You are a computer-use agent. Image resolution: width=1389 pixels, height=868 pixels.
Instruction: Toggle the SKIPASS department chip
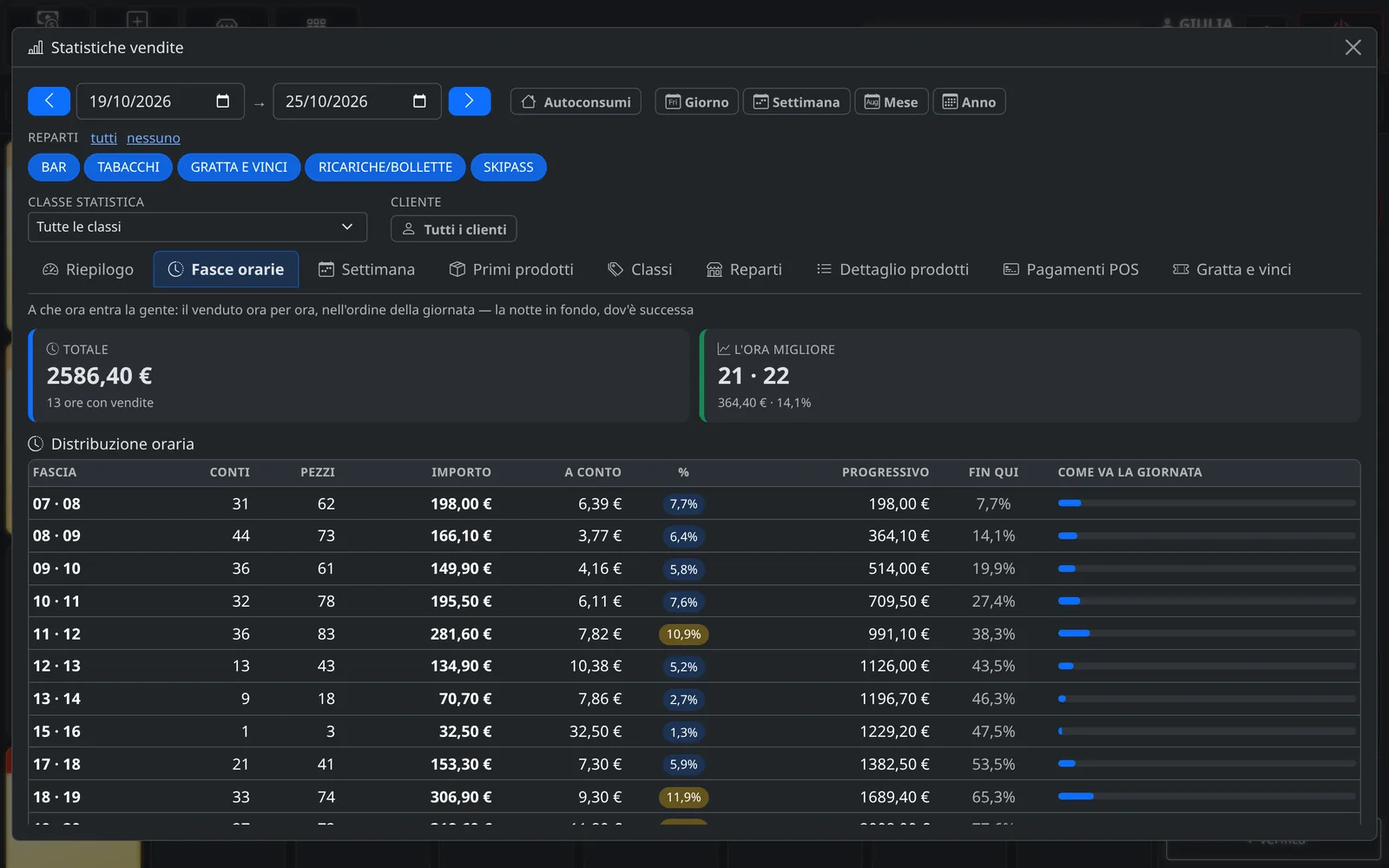[x=509, y=168]
